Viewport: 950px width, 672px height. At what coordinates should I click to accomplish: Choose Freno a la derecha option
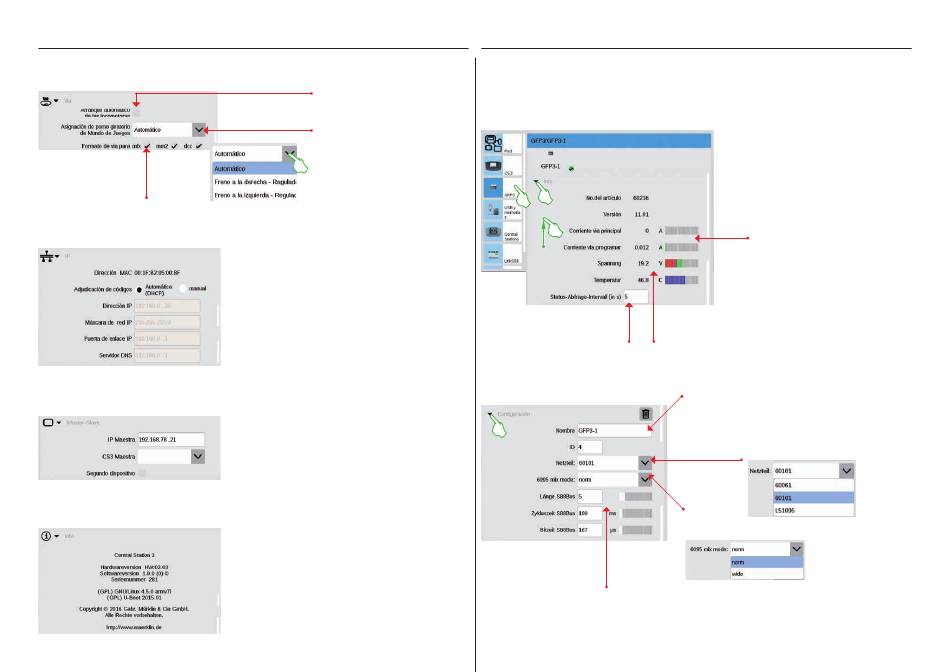click(x=254, y=182)
